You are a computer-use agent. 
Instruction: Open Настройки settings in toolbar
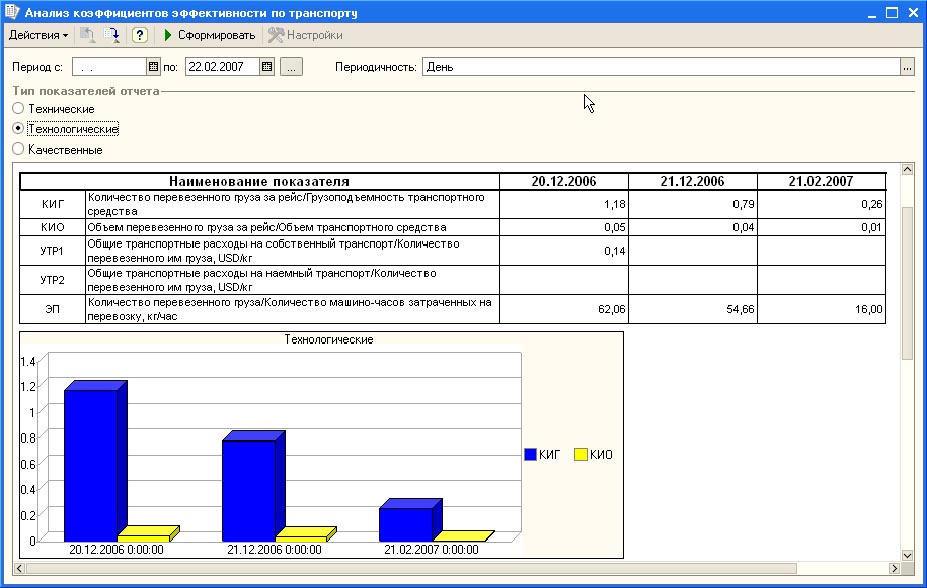coord(305,35)
